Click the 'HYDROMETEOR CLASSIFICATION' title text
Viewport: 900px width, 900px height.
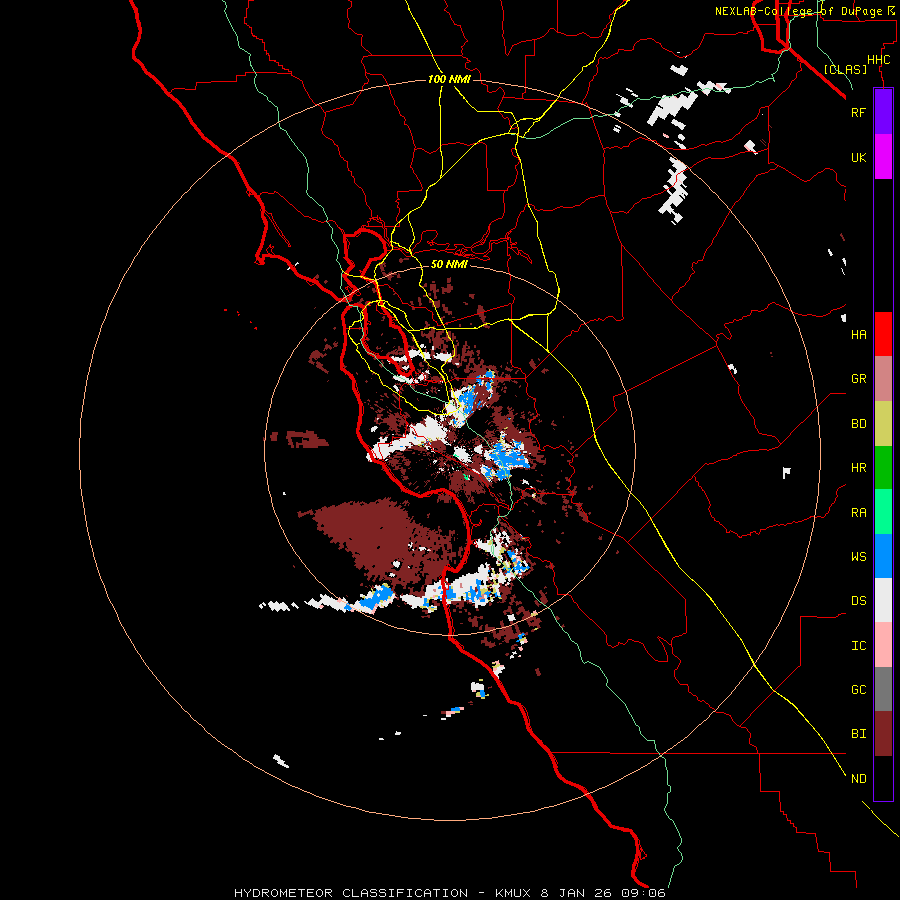coord(351,893)
